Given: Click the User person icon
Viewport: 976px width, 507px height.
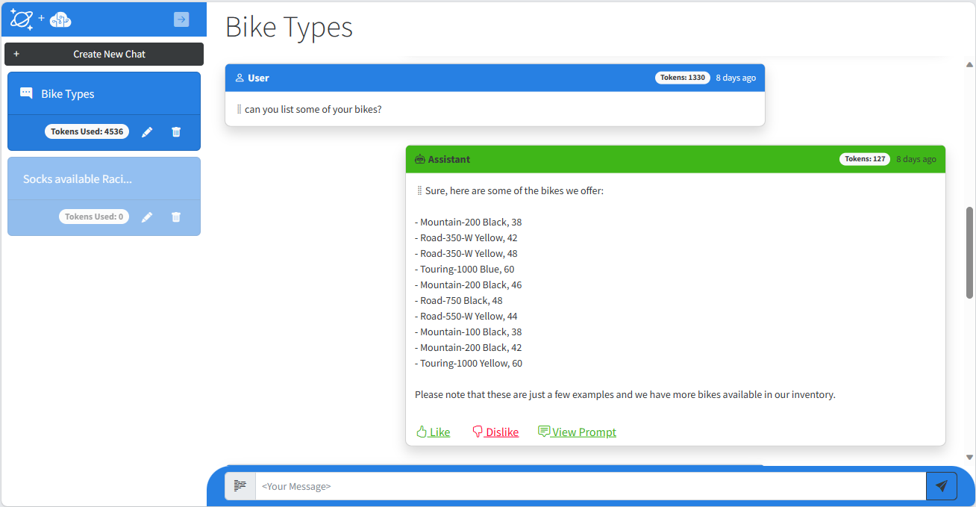Looking at the screenshot, I should (240, 78).
